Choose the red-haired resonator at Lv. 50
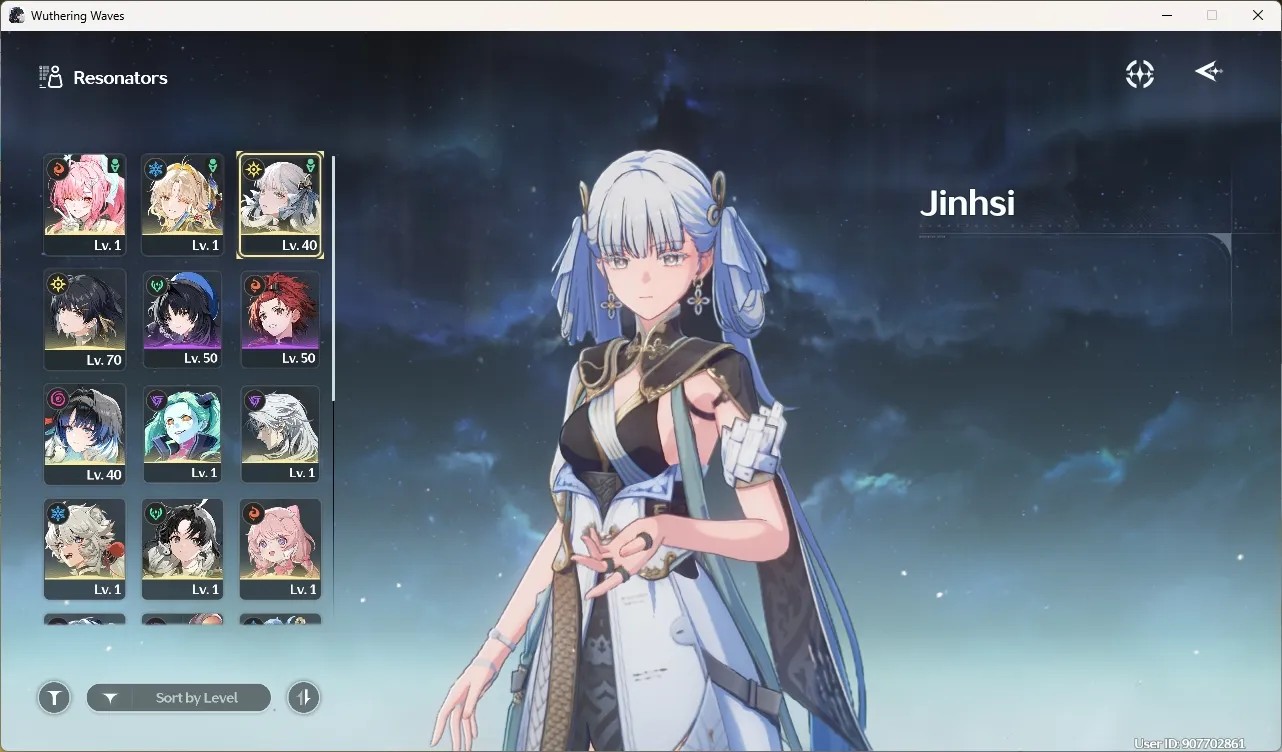1282x752 pixels. point(280,320)
